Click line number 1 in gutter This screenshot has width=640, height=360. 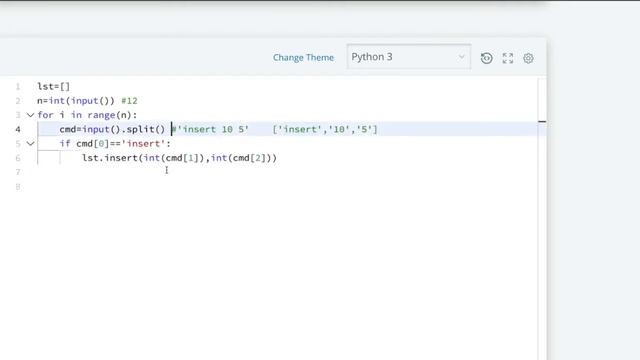[18, 87]
